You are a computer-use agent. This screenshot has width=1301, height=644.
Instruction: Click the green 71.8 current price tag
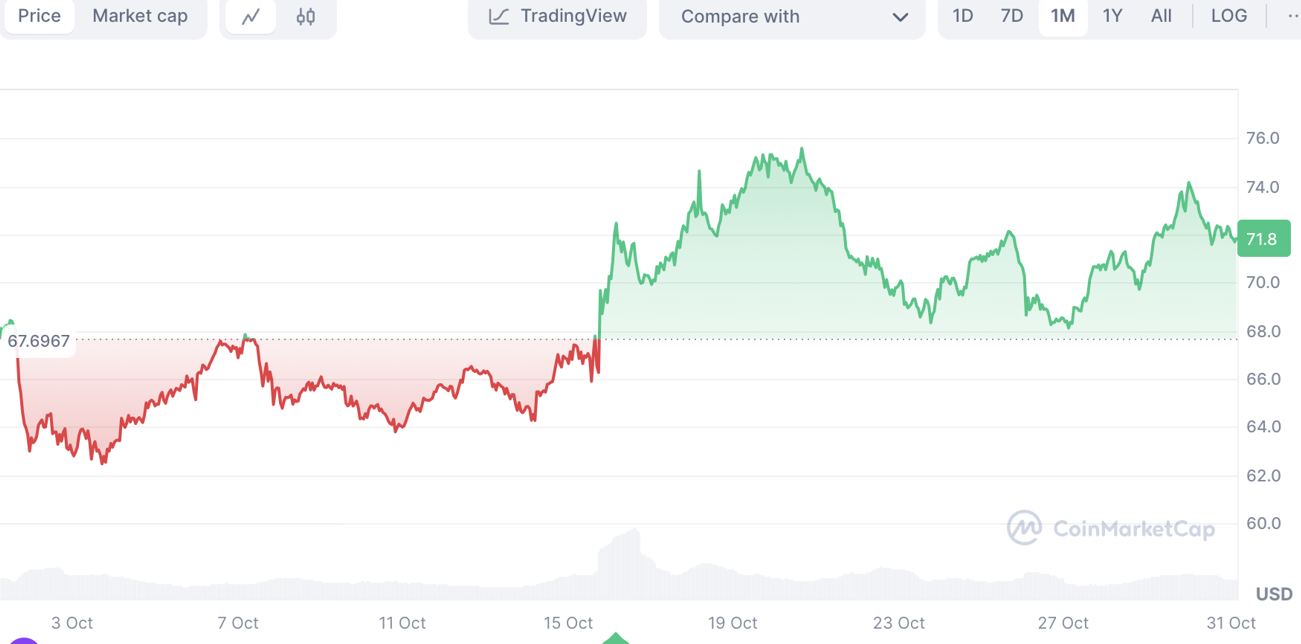(x=1263, y=239)
